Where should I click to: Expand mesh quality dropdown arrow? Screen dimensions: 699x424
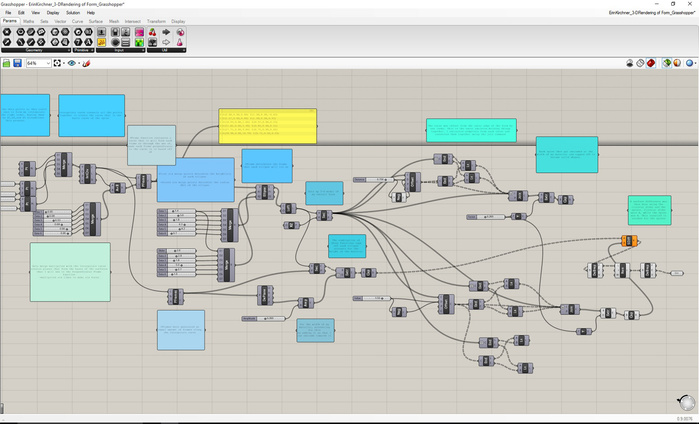pos(695,63)
